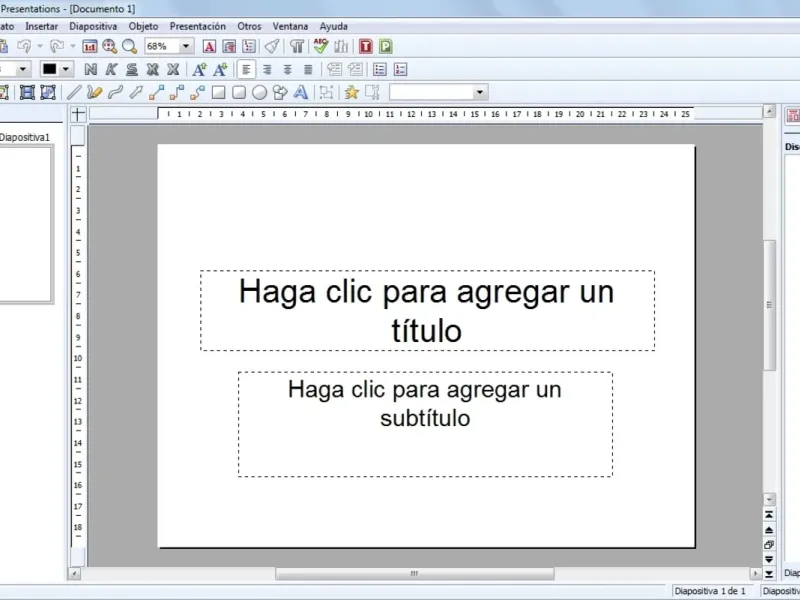Toggle bold (N) formatting
800x600 pixels.
pos(91,69)
